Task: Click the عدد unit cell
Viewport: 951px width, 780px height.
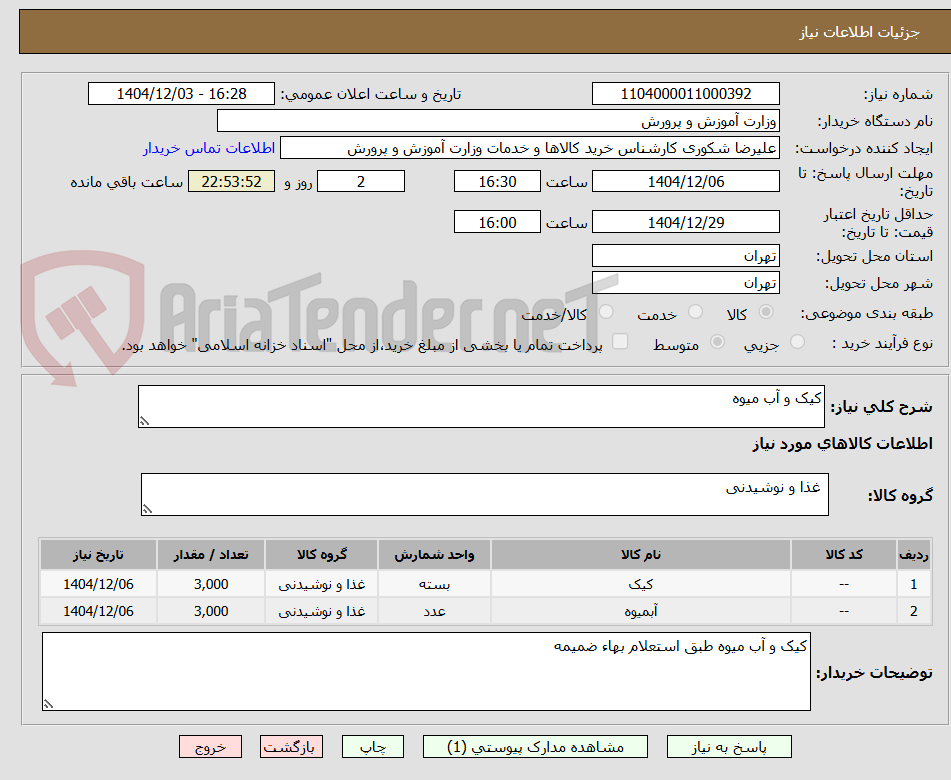Action: tap(434, 611)
